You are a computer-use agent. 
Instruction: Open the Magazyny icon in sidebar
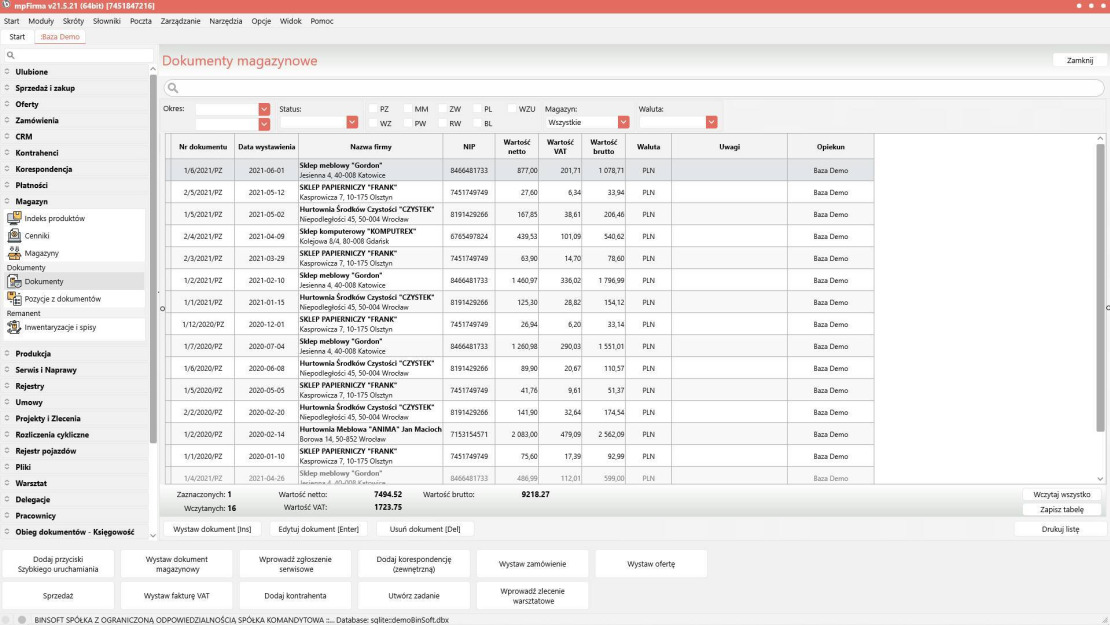click(x=14, y=253)
